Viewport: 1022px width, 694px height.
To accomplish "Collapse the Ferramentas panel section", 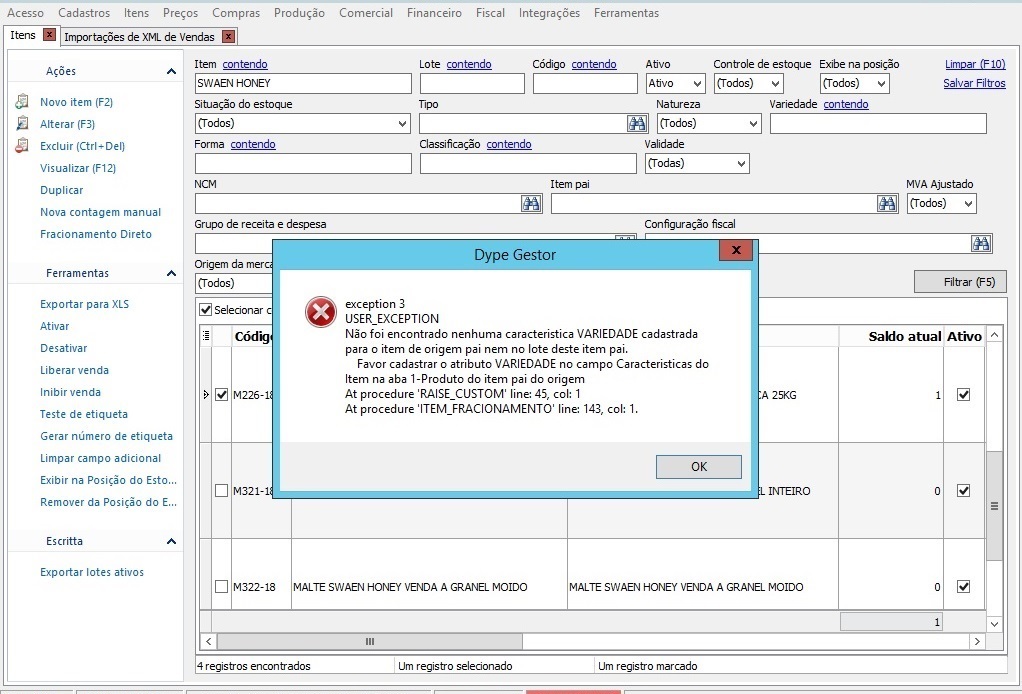I will tap(171, 273).
